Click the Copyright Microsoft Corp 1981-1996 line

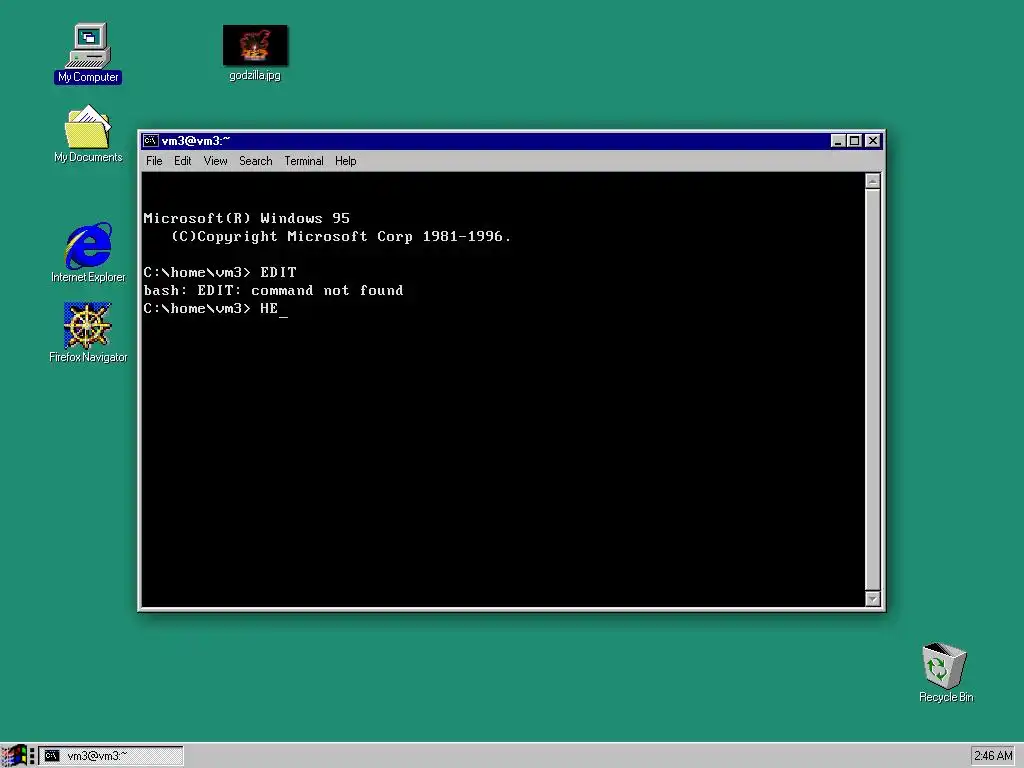tap(341, 236)
